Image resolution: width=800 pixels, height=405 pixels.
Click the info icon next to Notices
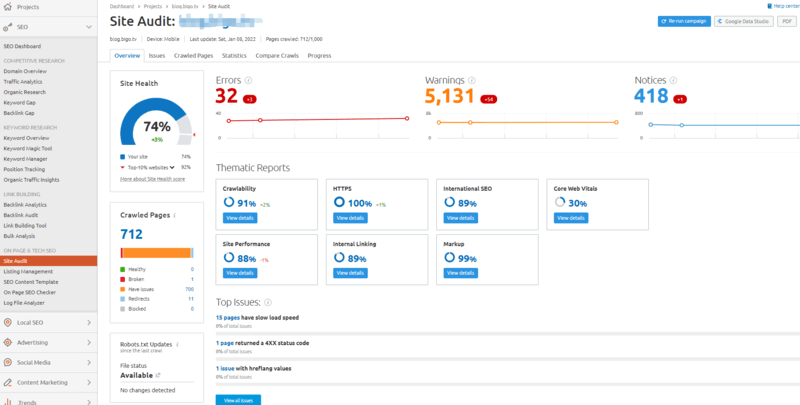(x=673, y=81)
